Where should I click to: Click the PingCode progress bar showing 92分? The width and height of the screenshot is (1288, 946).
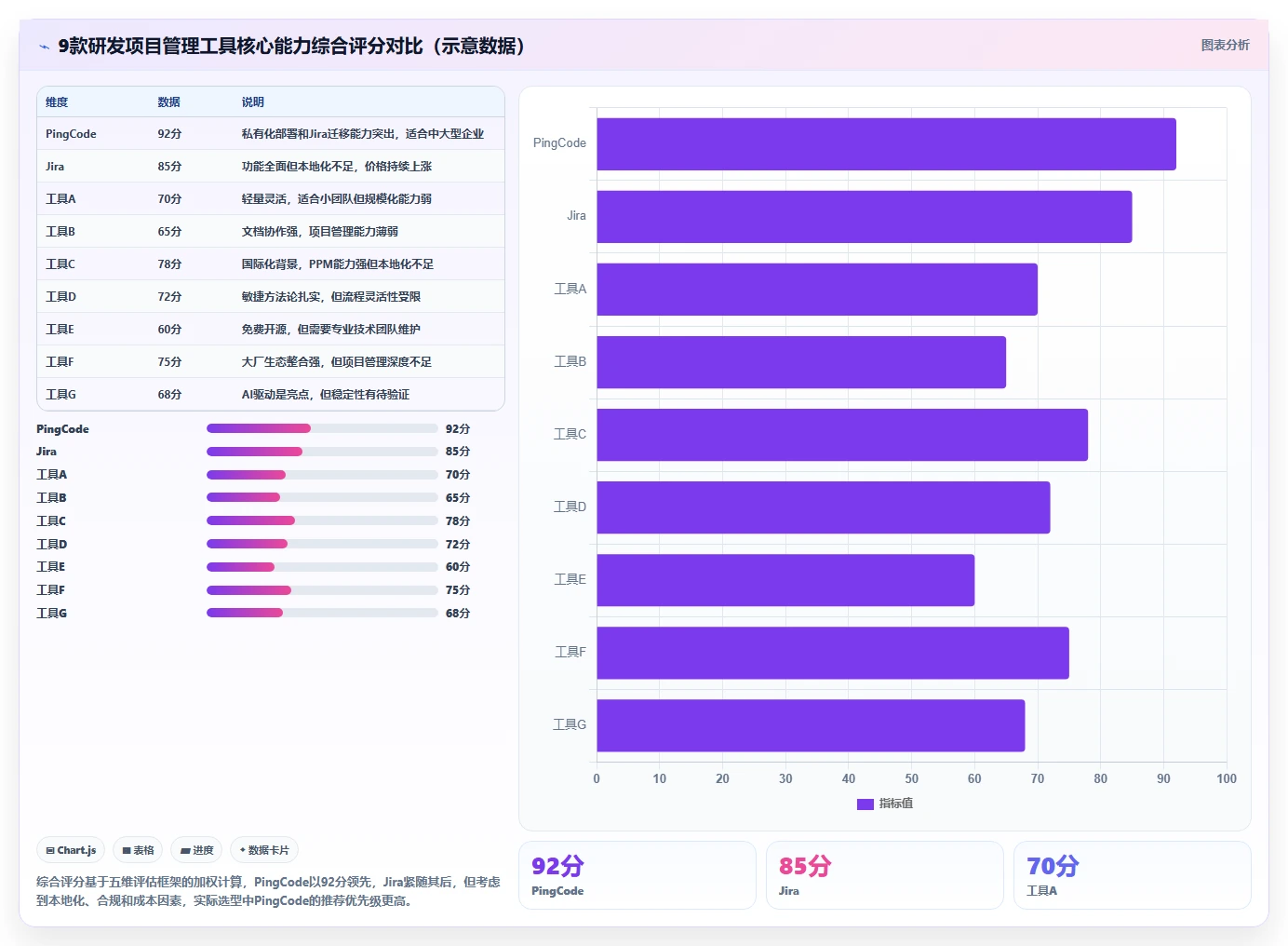click(x=322, y=428)
